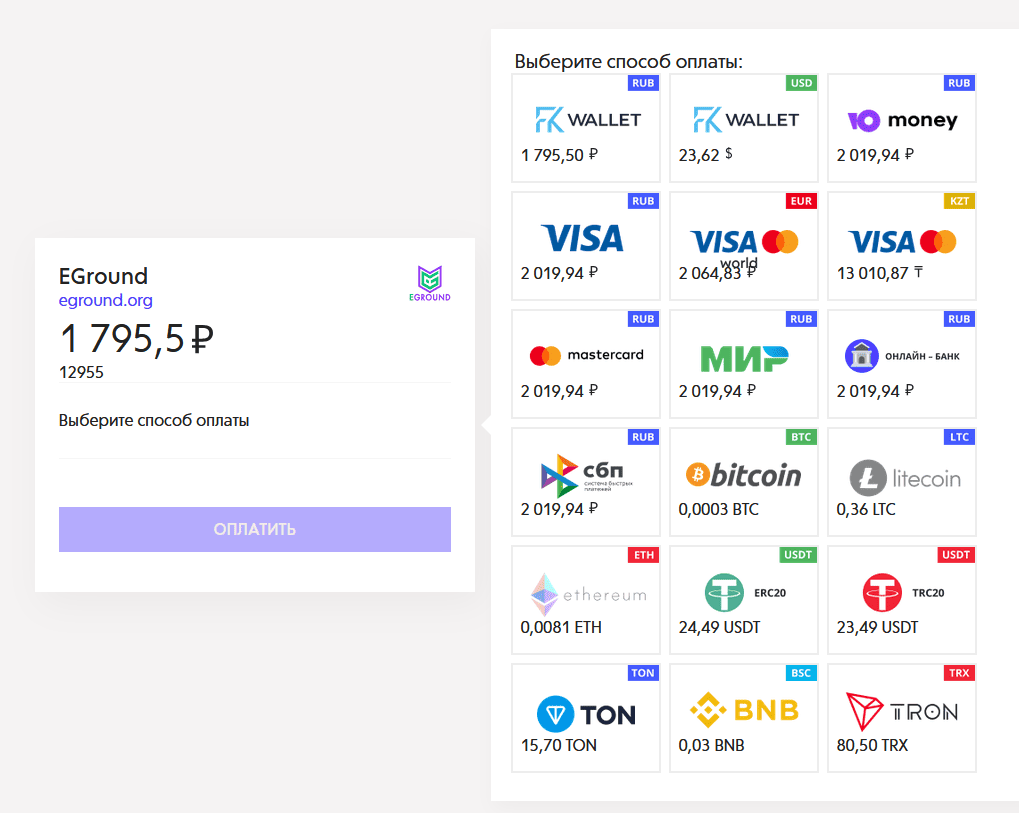Choose Litecoin payment tile
The height and width of the screenshot is (813, 1019).
(x=901, y=482)
